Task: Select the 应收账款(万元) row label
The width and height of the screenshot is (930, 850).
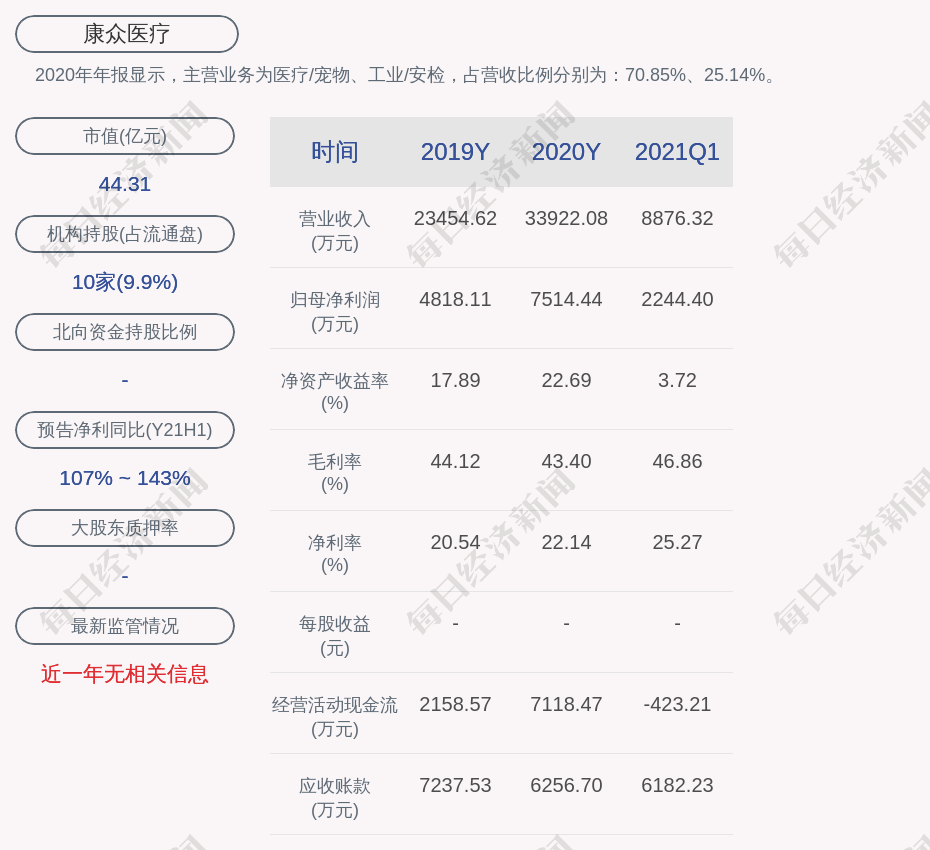Action: click(x=335, y=797)
